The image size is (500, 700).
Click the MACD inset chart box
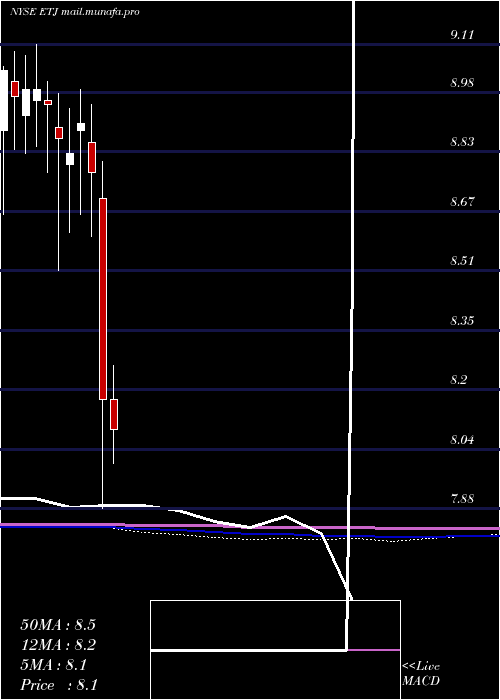coord(275,650)
